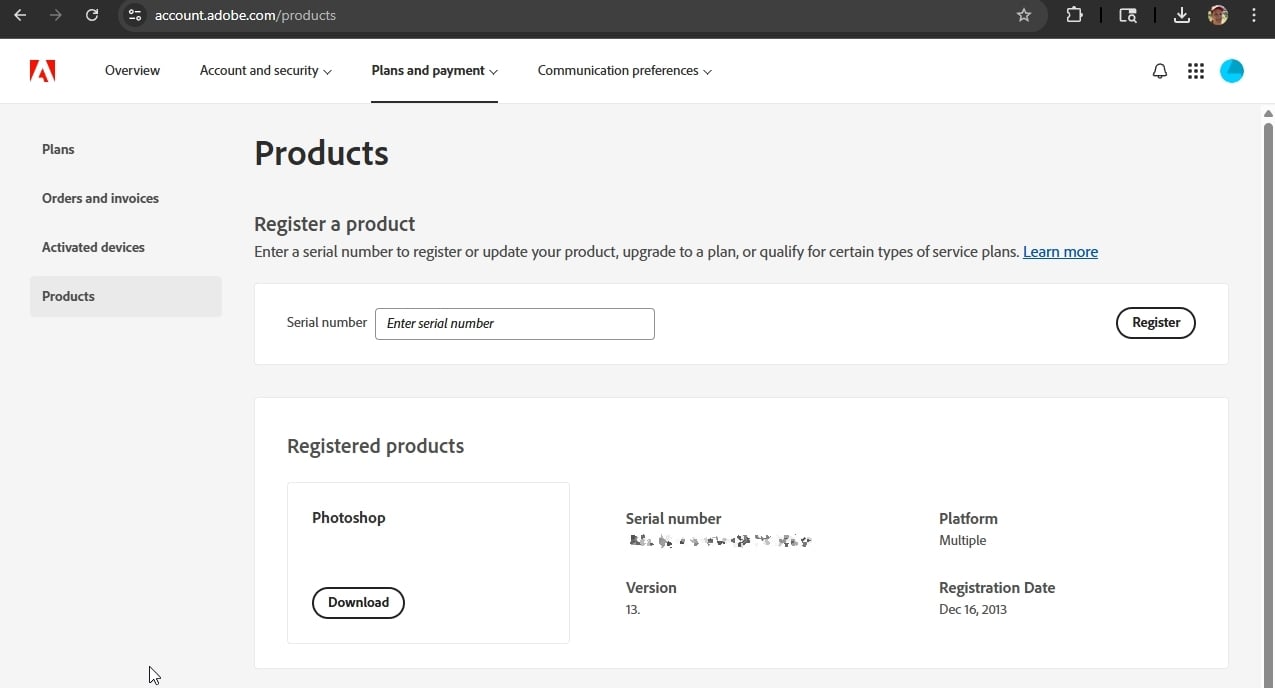The width and height of the screenshot is (1275, 688).
Task: Click the Multiple platform value
Action: tap(962, 540)
